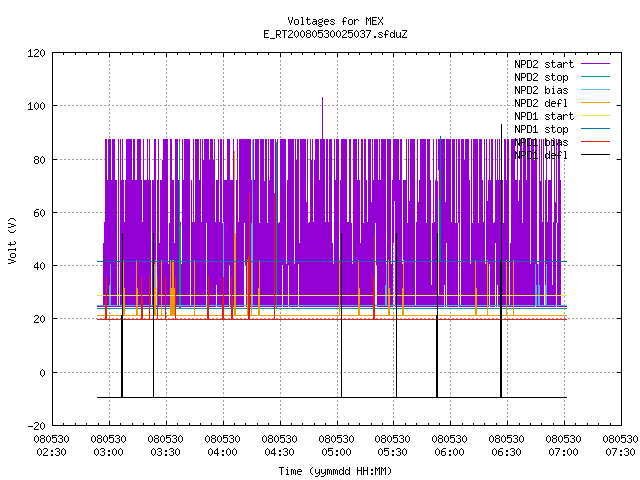
Task: Click the y-axis tick value 40
Action: 40,266
